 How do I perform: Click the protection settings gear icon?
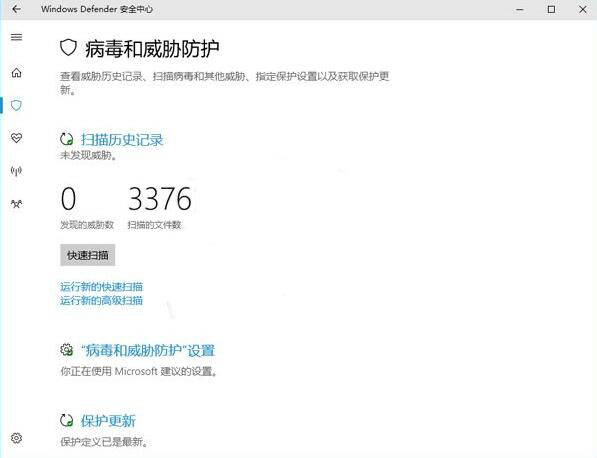click(x=67, y=349)
